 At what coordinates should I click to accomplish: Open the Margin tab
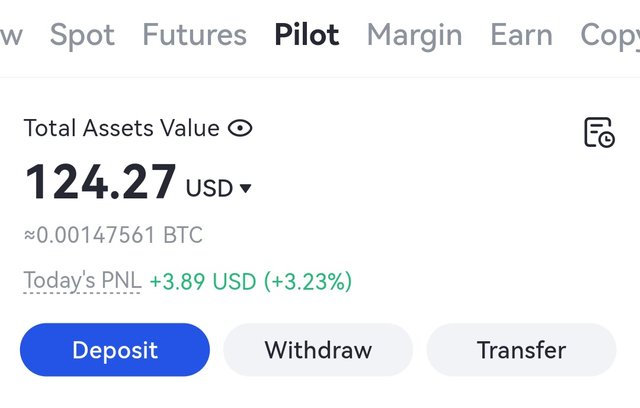(x=415, y=36)
